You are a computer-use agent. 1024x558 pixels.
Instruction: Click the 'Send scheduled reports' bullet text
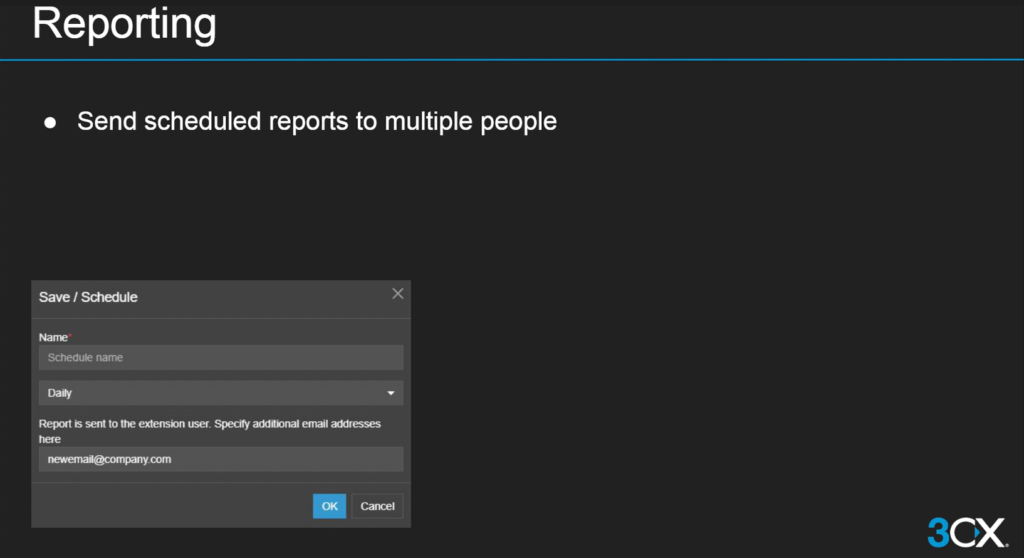click(316, 122)
